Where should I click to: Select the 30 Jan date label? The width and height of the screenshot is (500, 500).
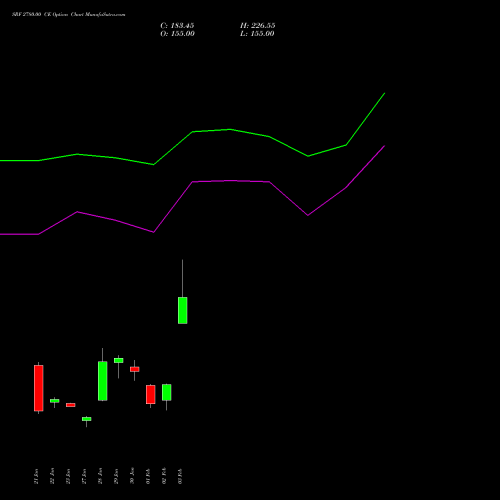(x=132, y=476)
